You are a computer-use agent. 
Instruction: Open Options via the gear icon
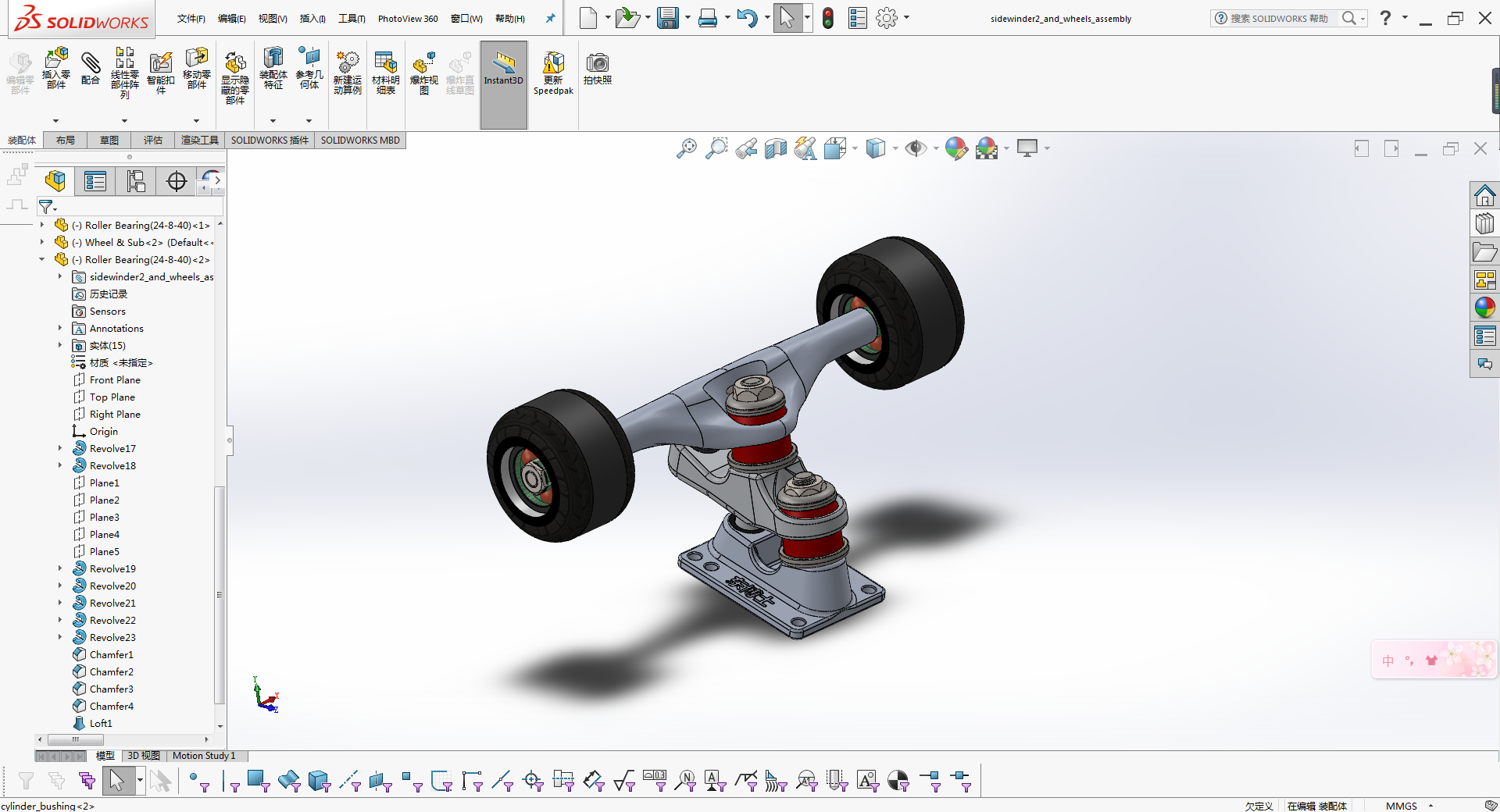tap(887, 18)
